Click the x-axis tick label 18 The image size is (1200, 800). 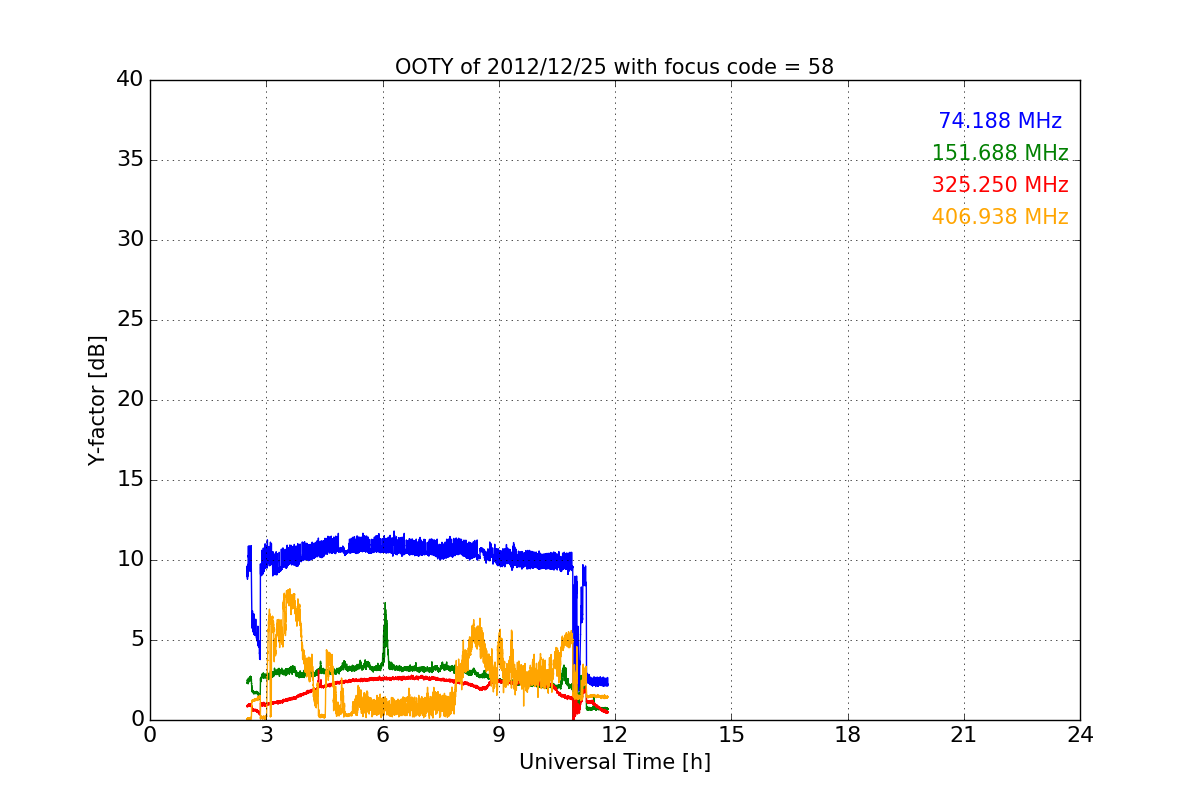(x=848, y=735)
